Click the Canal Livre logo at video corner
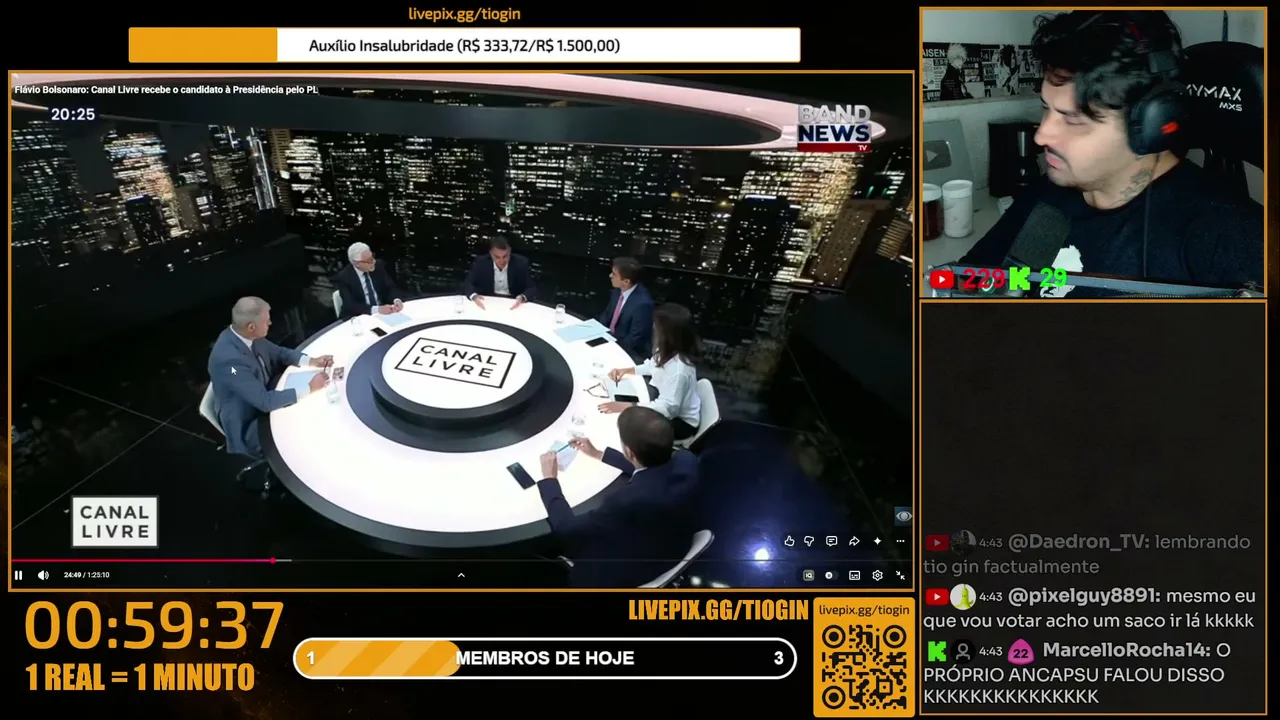Screen dimensions: 1280x720 coord(115,521)
